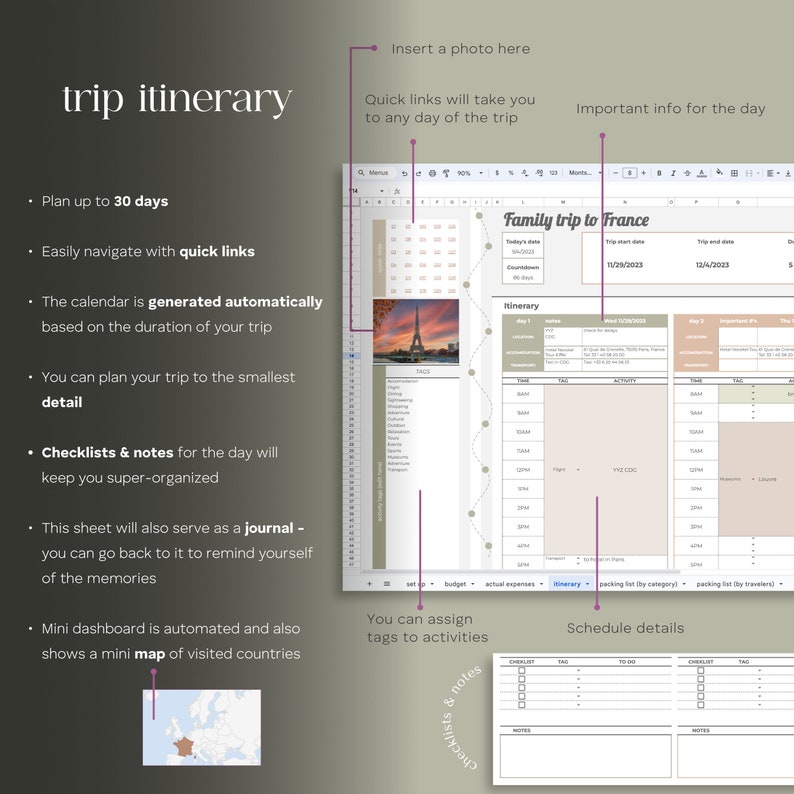Tick first checkbox in left checklist
The width and height of the screenshot is (794, 794).
(522, 670)
